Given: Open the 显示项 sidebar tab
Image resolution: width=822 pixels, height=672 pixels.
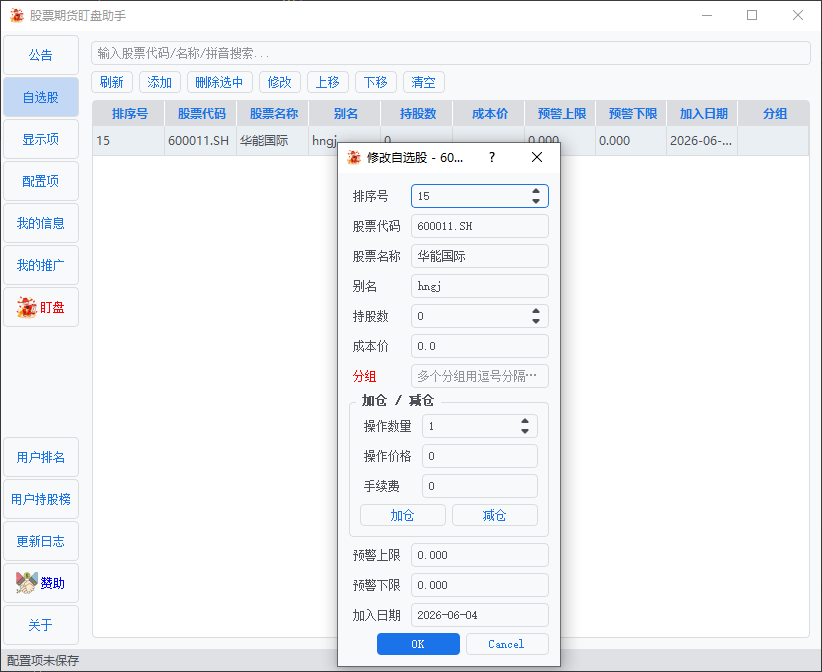Looking at the screenshot, I should (x=41, y=139).
